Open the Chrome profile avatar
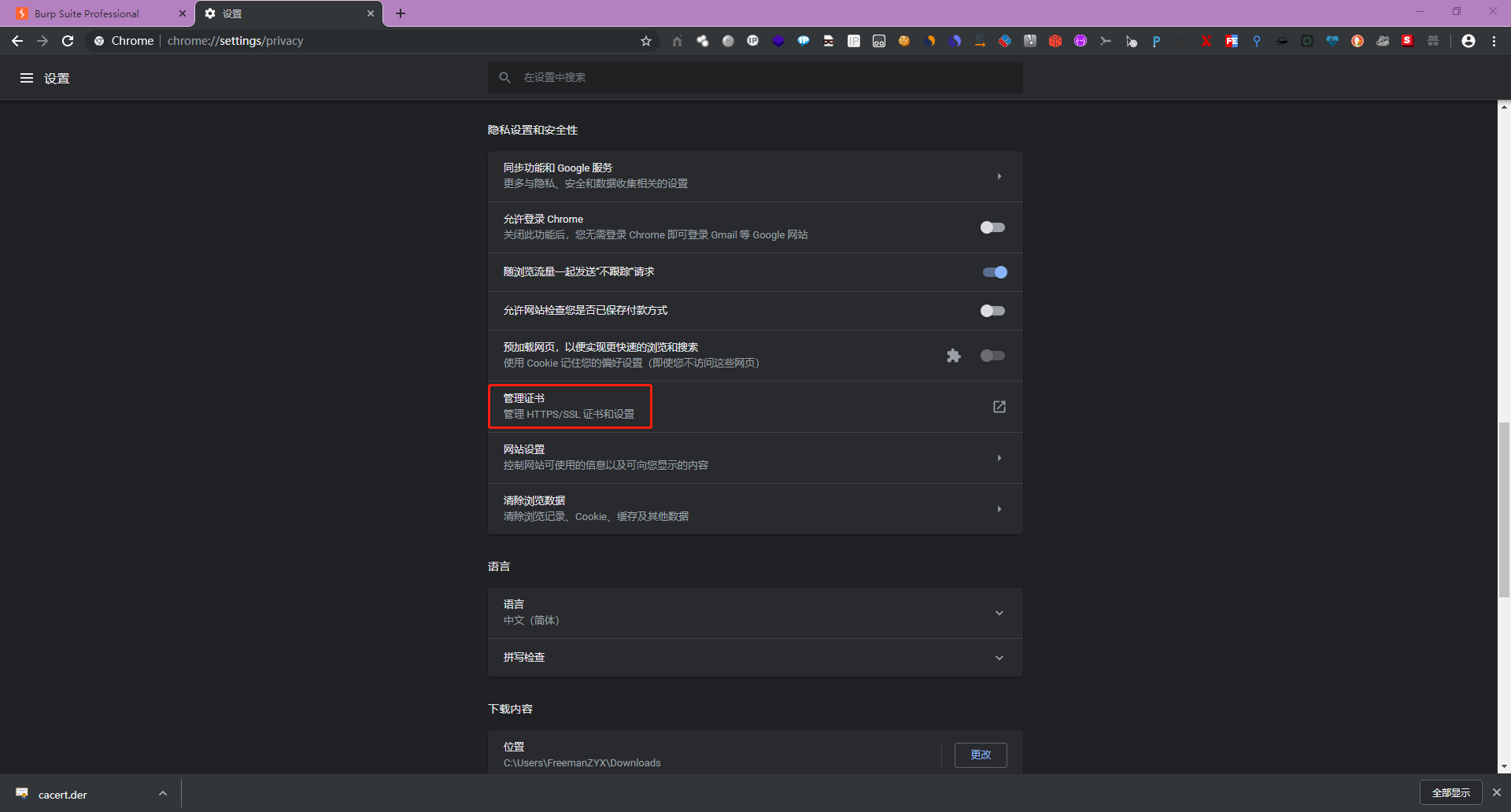This screenshot has width=1511, height=812. (x=1469, y=41)
